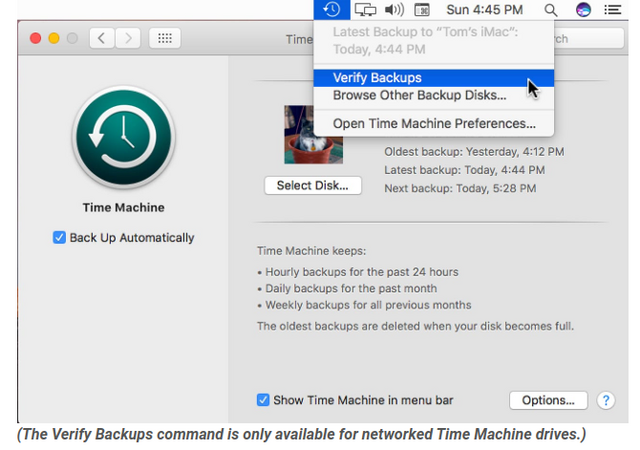Click the 'Oldest backup: Yesterday, 4:12 PM' text
The image size is (640, 450).
[474, 152]
